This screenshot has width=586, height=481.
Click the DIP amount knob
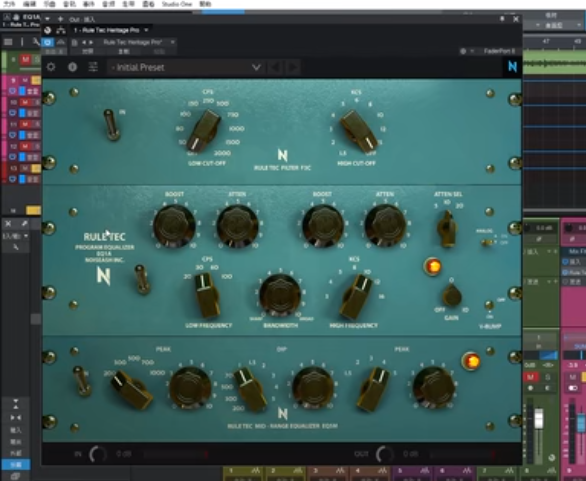click(313, 388)
